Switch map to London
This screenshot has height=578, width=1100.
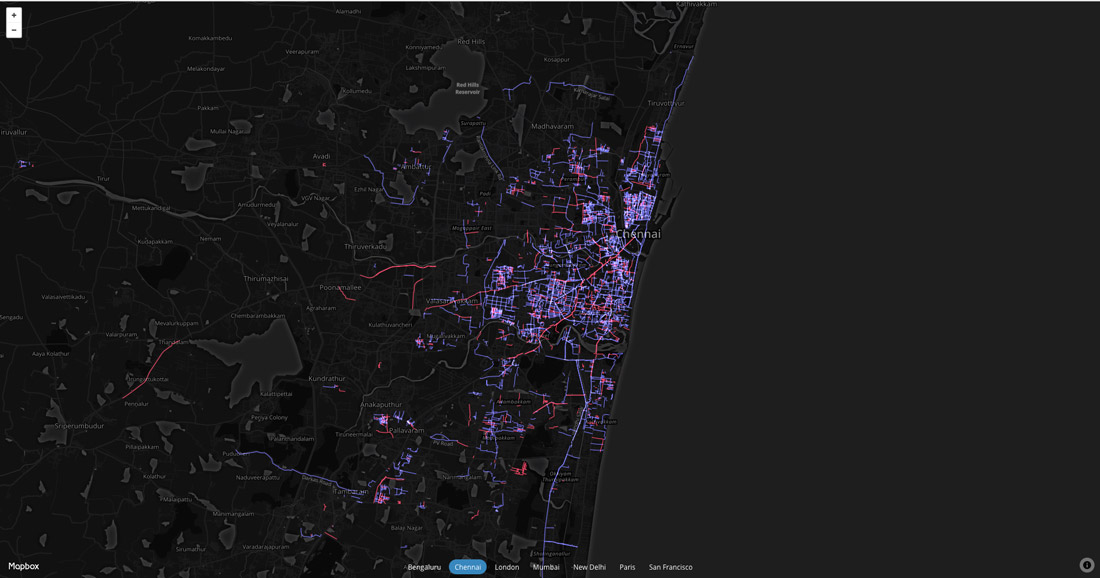coord(507,567)
